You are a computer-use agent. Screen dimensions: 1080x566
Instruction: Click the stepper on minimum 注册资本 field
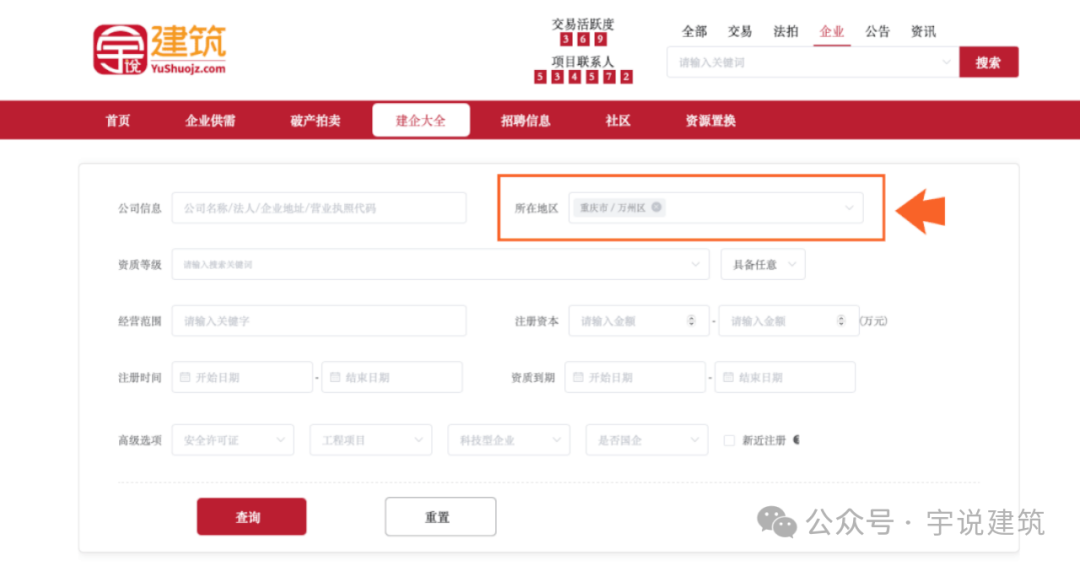click(691, 321)
